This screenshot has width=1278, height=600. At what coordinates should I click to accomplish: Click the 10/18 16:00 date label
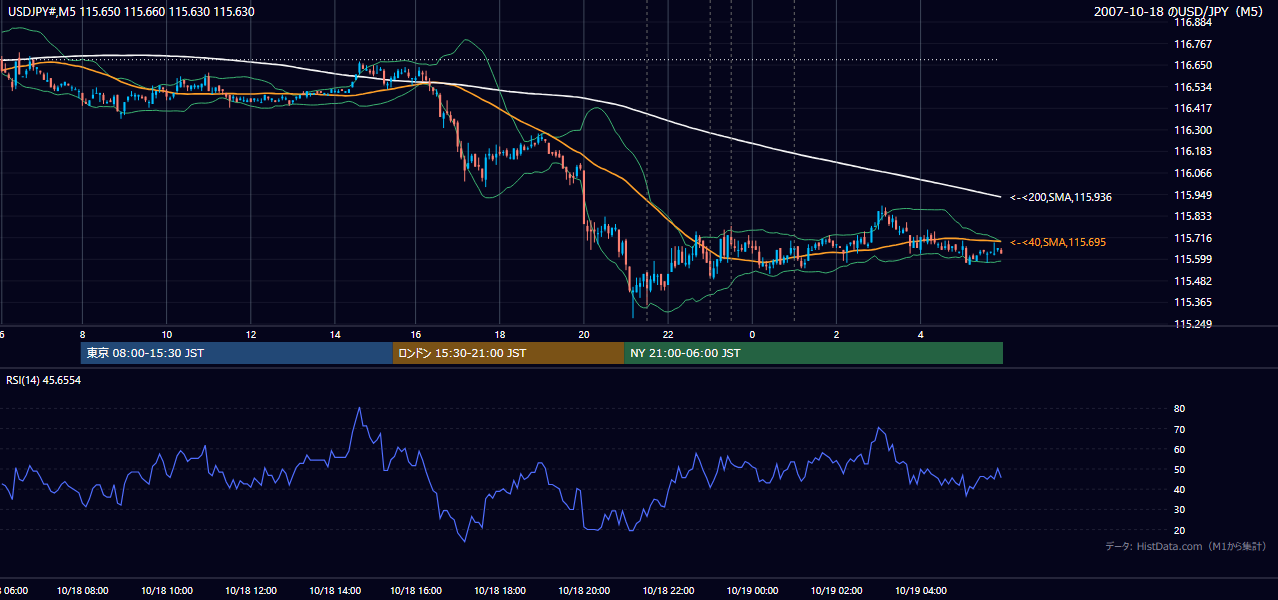point(417,591)
